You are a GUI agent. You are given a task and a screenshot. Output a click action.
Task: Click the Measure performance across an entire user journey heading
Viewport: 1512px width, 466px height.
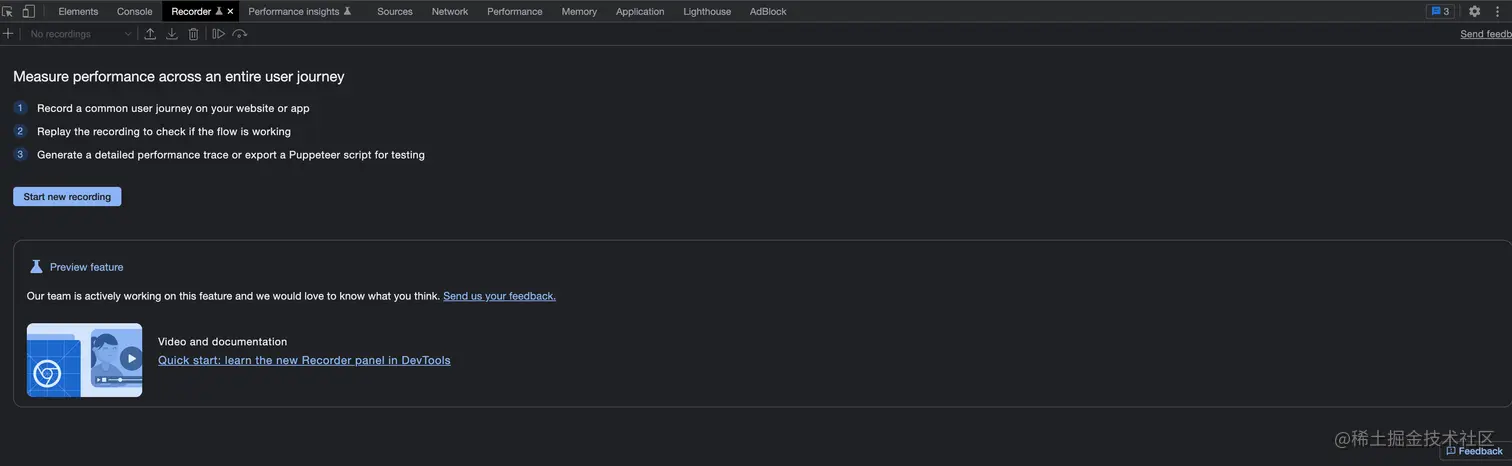[x=179, y=76]
